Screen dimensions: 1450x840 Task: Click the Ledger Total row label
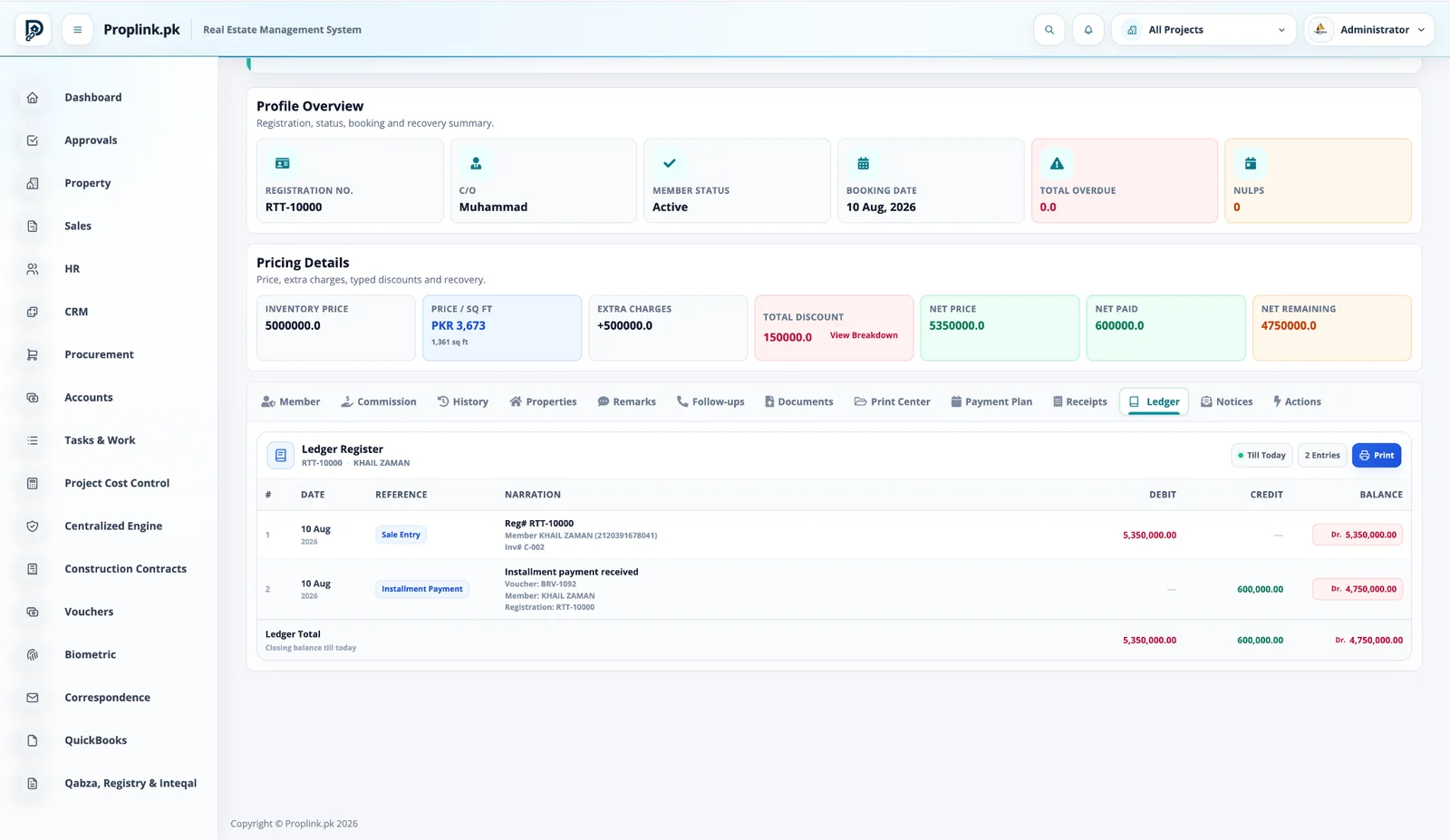(293, 635)
